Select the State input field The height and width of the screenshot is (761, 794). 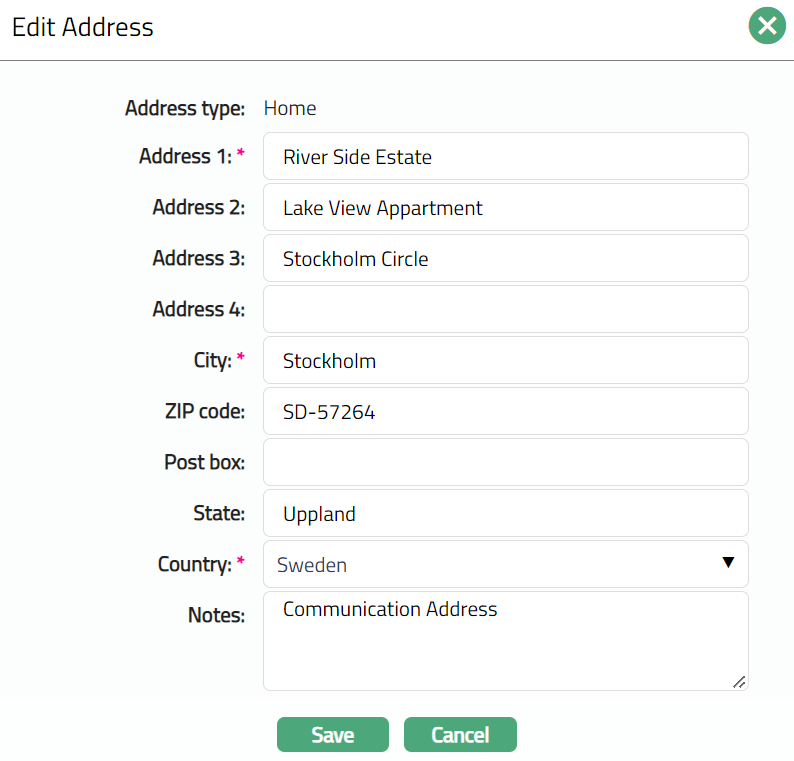pyautogui.click(x=505, y=514)
